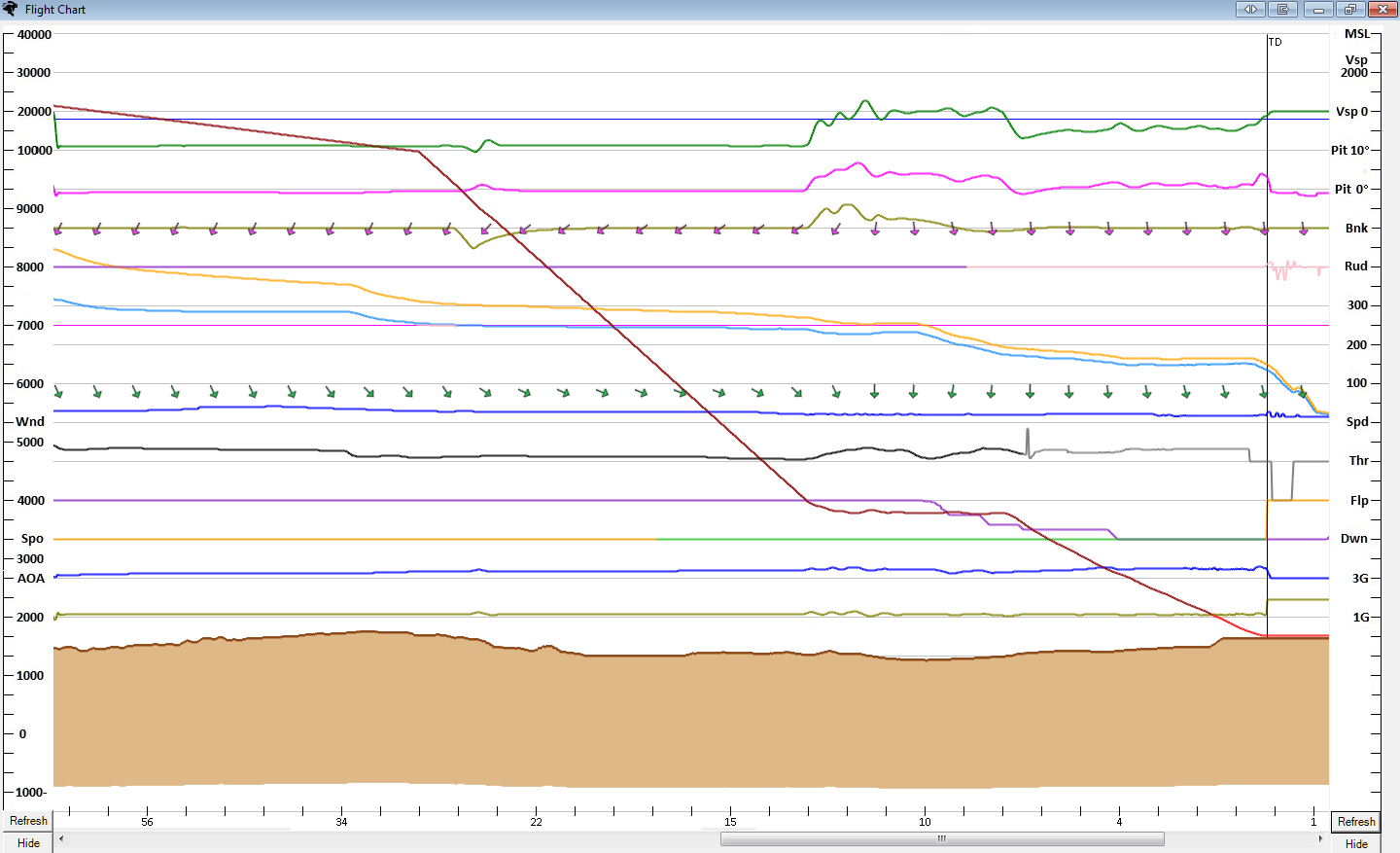Close the Flight Chart window
The image size is (1400, 853).
coord(1382,10)
